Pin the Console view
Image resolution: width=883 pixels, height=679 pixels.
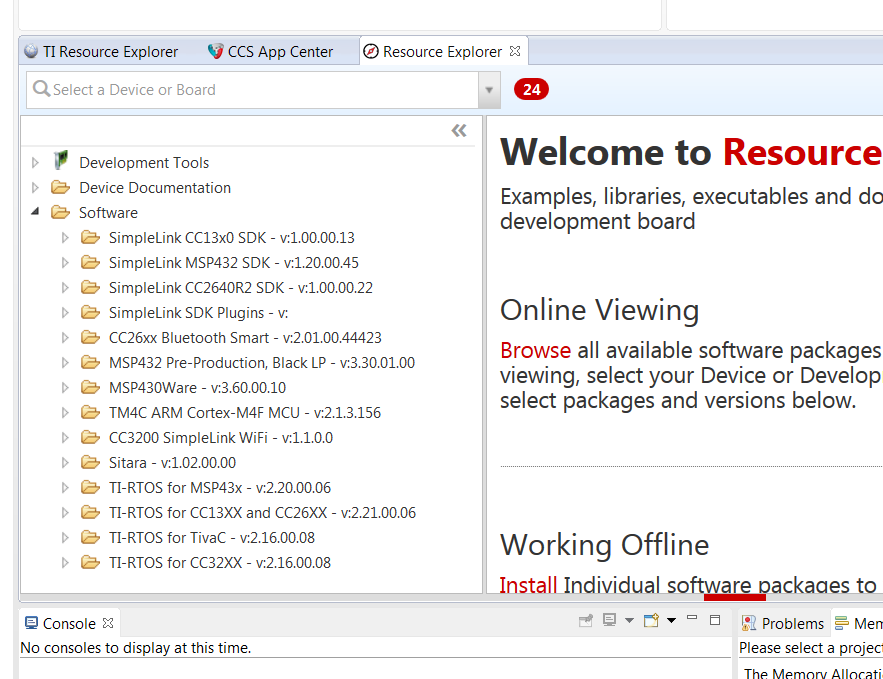tap(586, 620)
